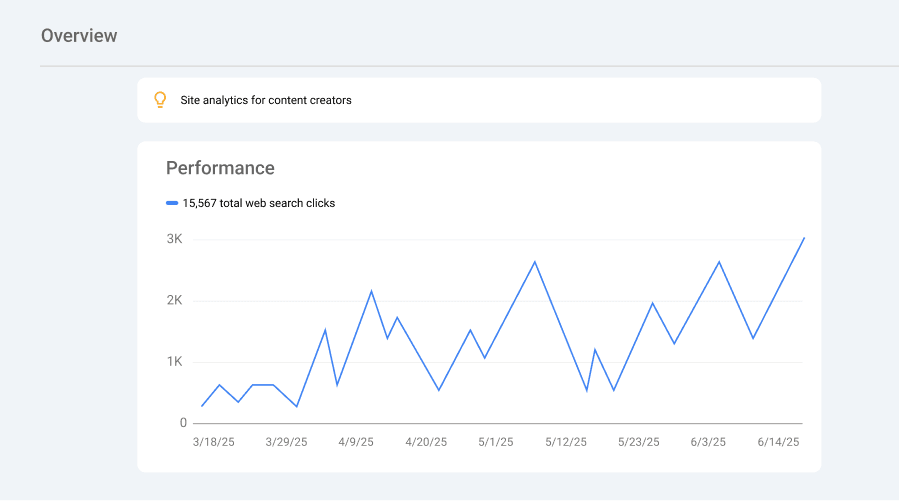Click the 2K y-axis label
Screen dimensions: 899x501
click(174, 300)
